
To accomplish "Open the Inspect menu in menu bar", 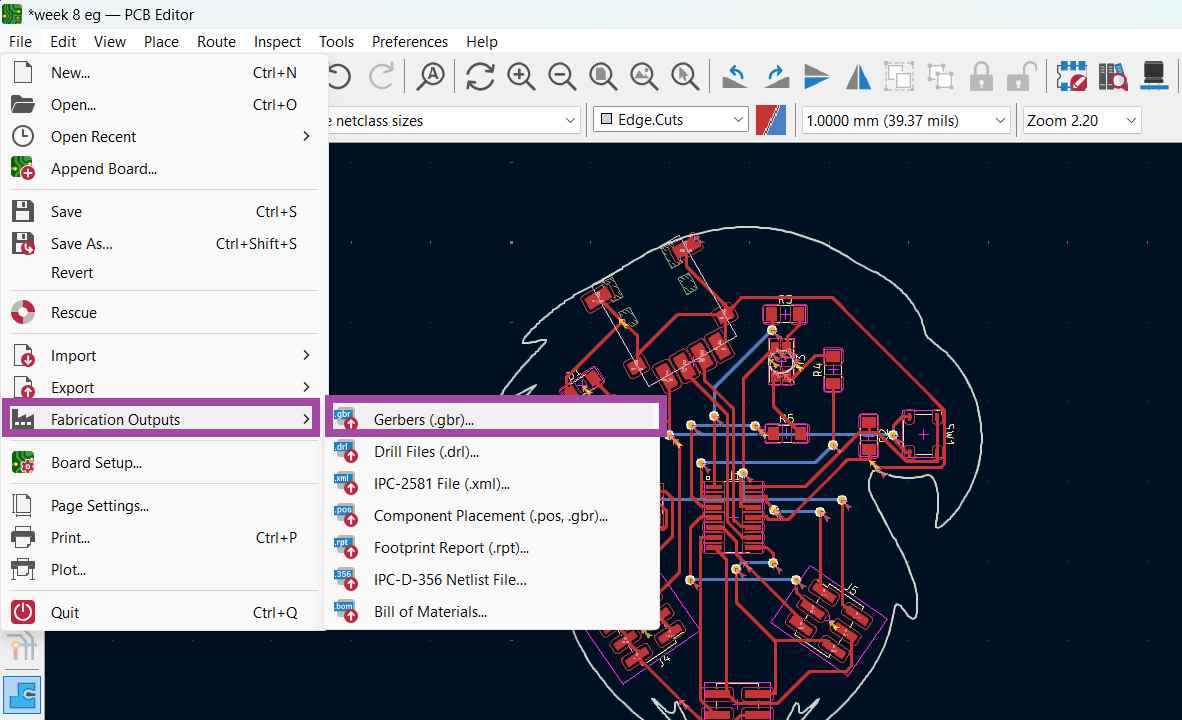I will coord(277,42).
